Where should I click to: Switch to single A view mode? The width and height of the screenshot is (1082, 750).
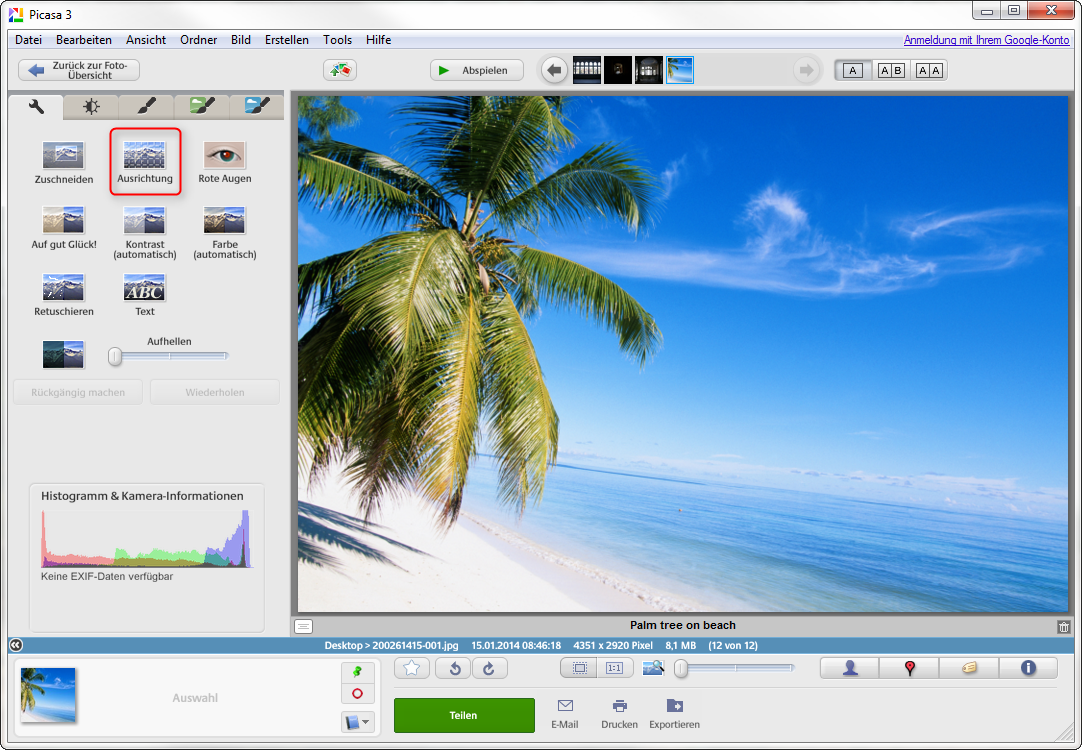852,70
